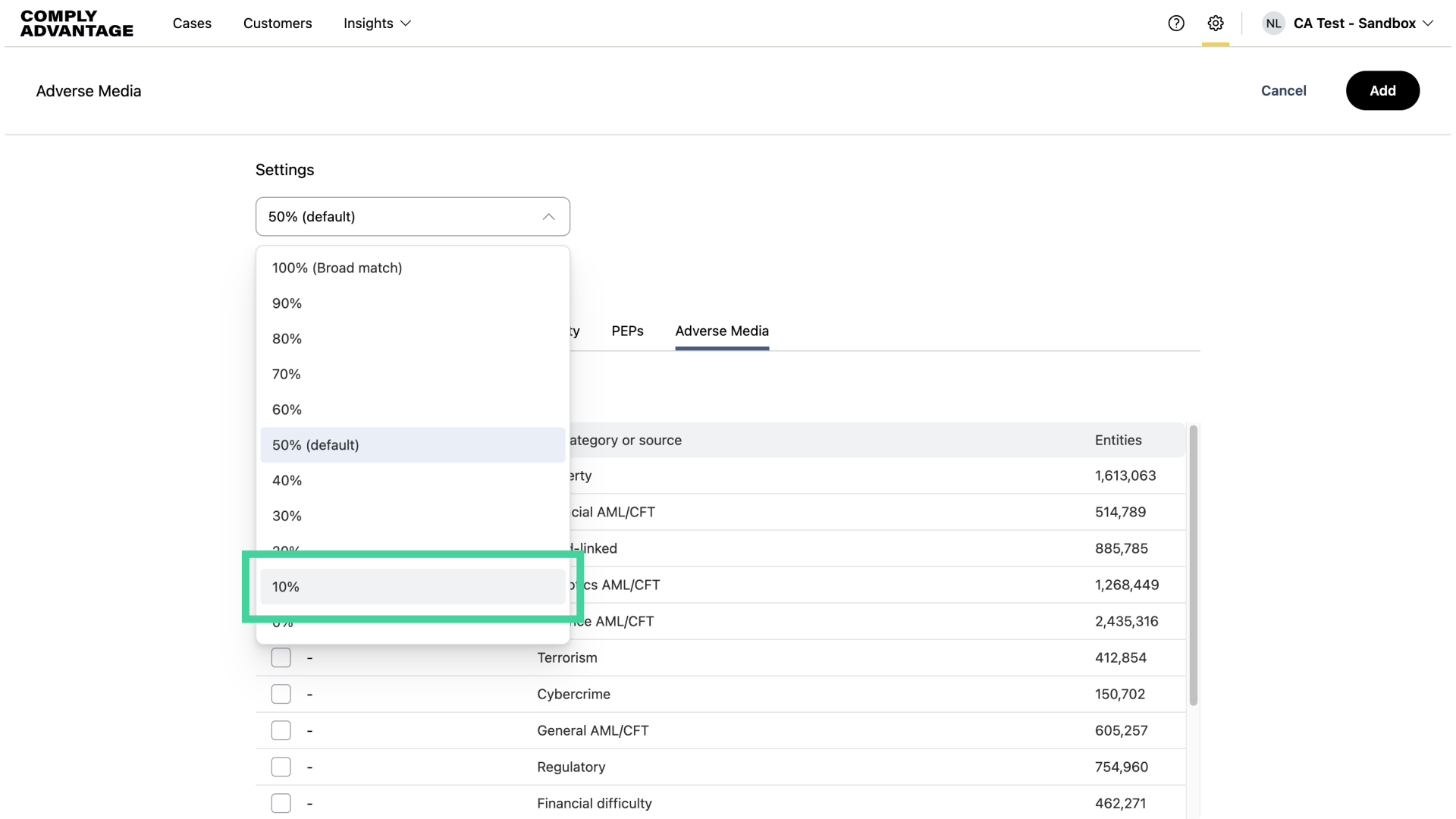Check the Cybercrime row checkbox
The height and width of the screenshot is (819, 1456).
click(x=281, y=694)
